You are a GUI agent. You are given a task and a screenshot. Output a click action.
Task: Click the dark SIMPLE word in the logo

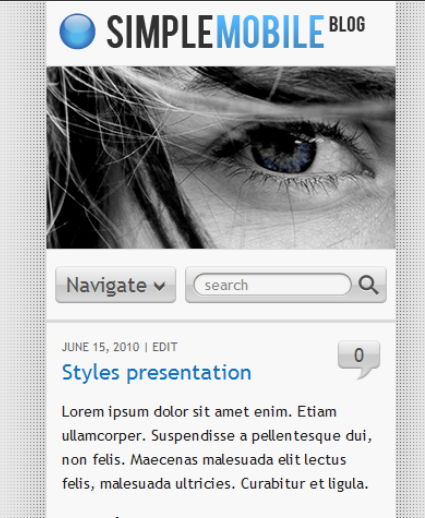[x=159, y=32]
